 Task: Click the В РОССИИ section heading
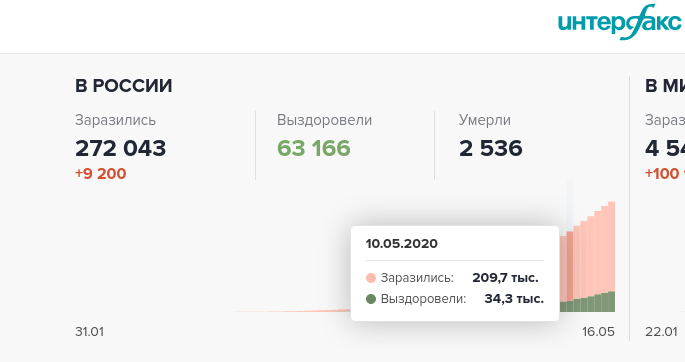pos(124,86)
